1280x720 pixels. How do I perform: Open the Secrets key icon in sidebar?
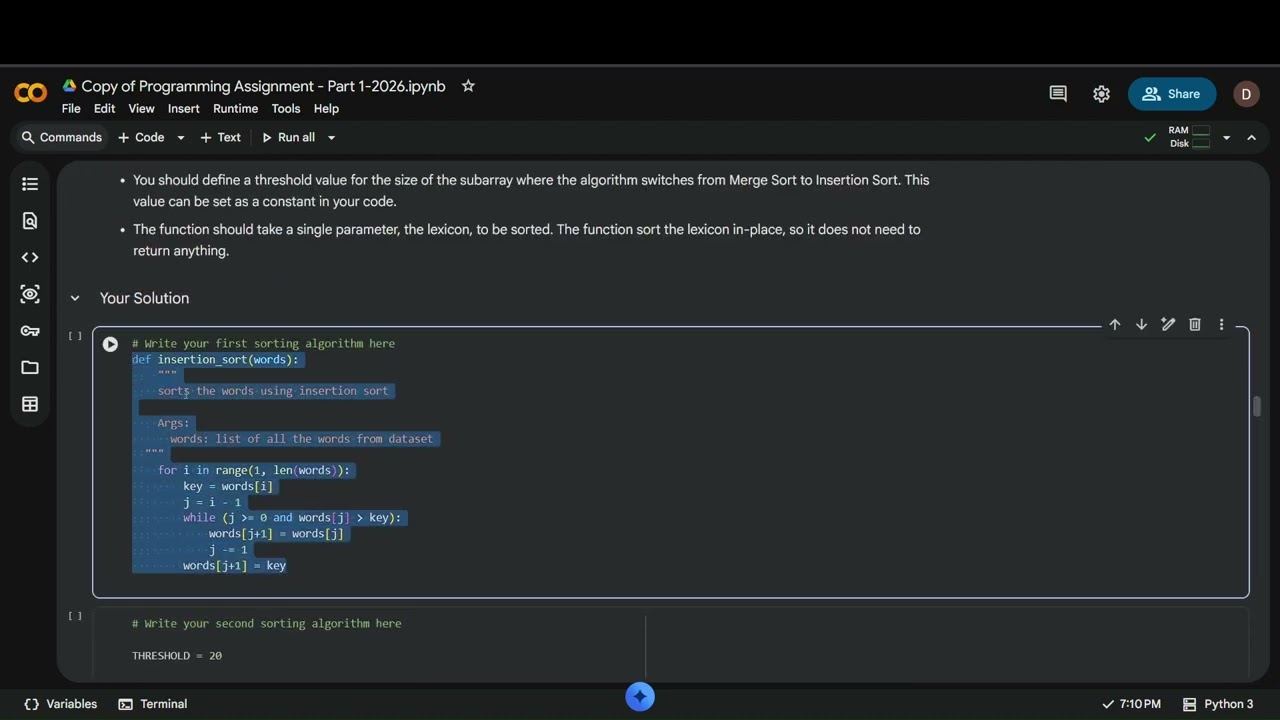(30, 331)
